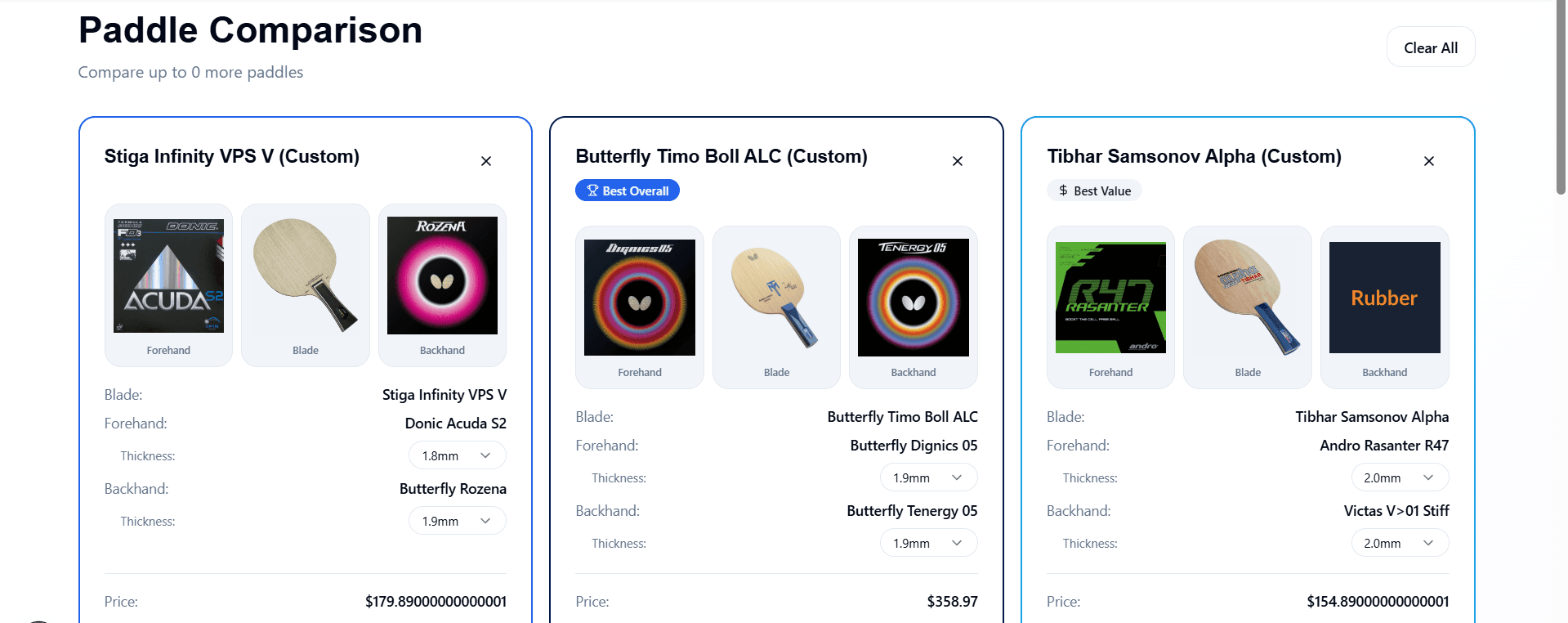Click the Timo Boll ALC blade image

coord(776,298)
